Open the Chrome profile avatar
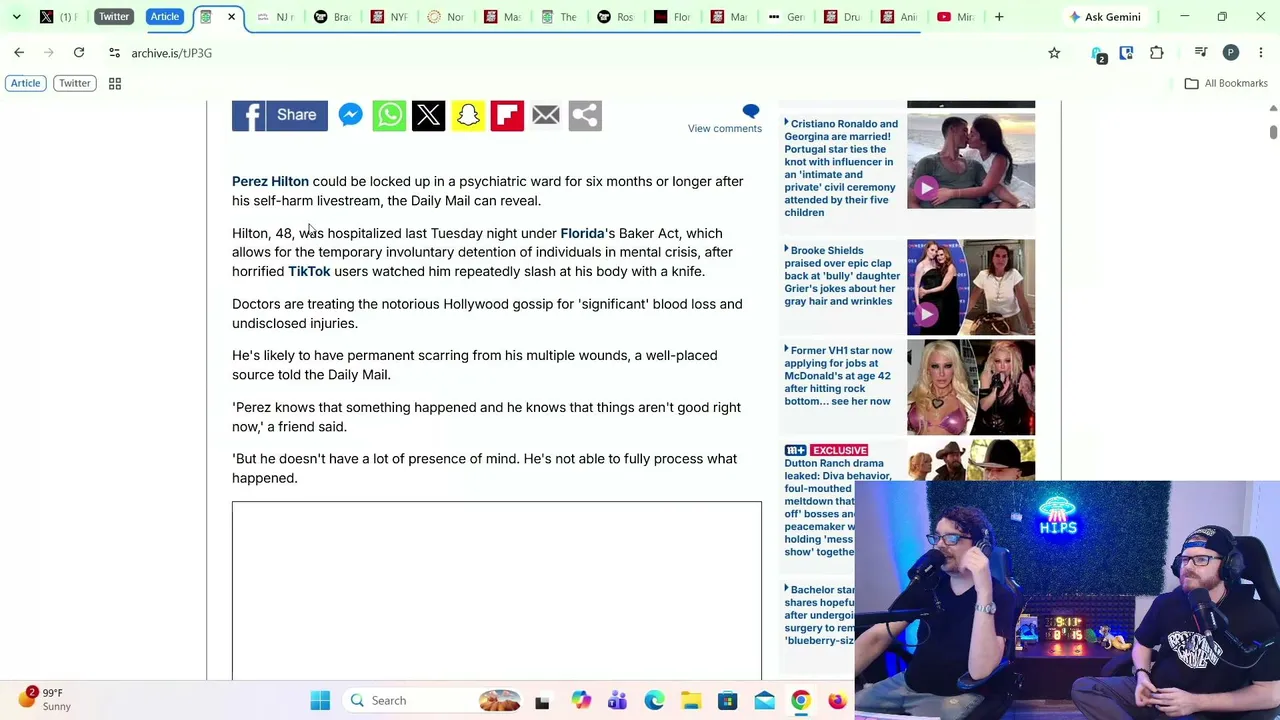The image size is (1280, 720). point(1231,53)
